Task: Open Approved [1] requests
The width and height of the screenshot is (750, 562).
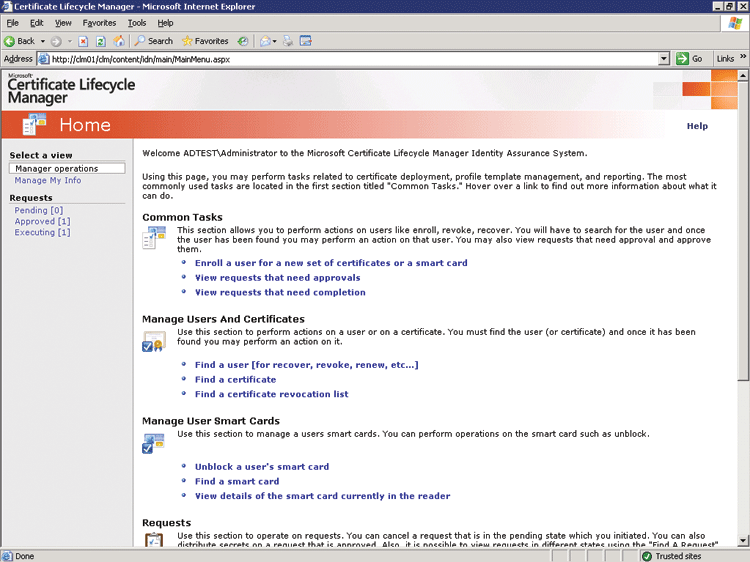Action: (42, 221)
